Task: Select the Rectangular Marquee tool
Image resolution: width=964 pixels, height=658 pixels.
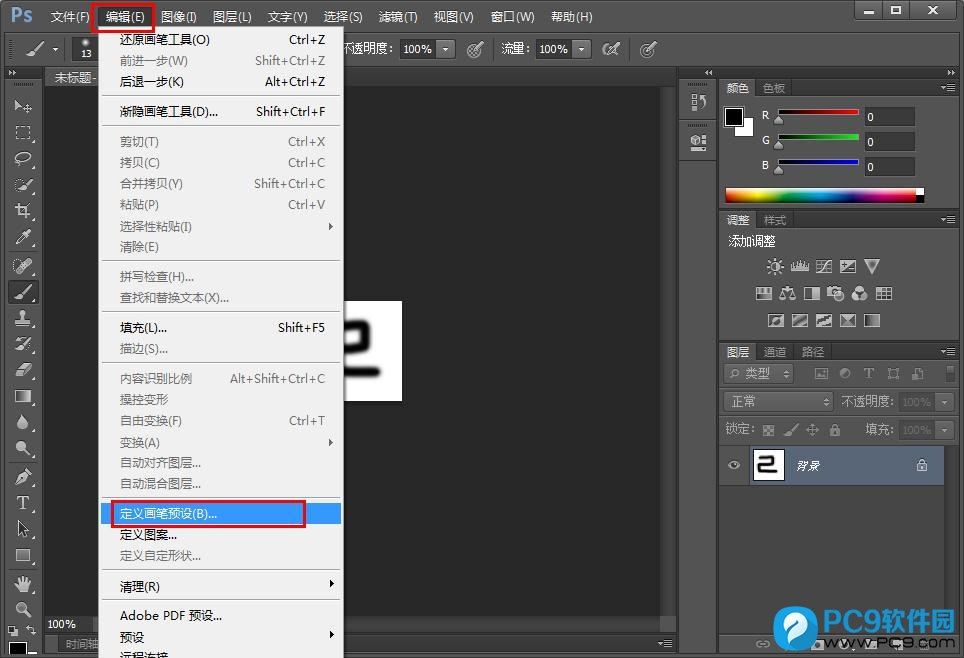Action: [23, 133]
